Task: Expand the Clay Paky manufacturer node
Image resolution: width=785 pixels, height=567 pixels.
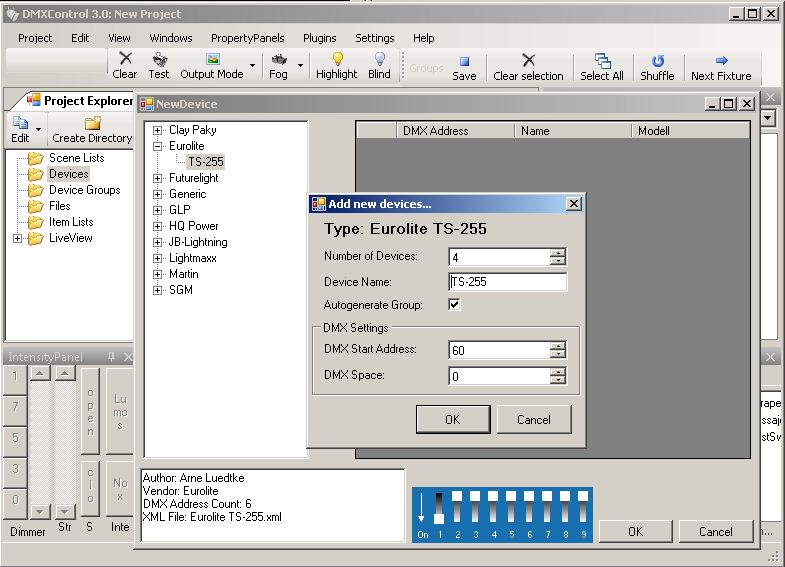Action: (x=158, y=130)
